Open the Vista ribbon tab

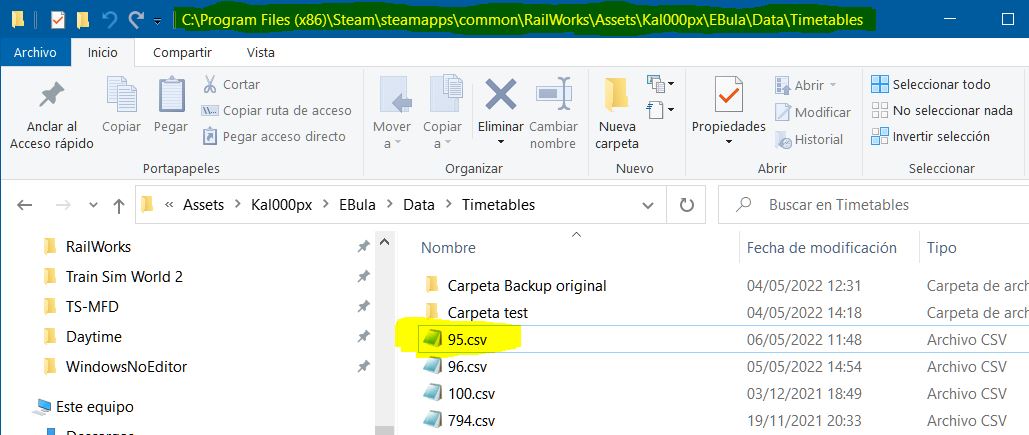coord(261,52)
